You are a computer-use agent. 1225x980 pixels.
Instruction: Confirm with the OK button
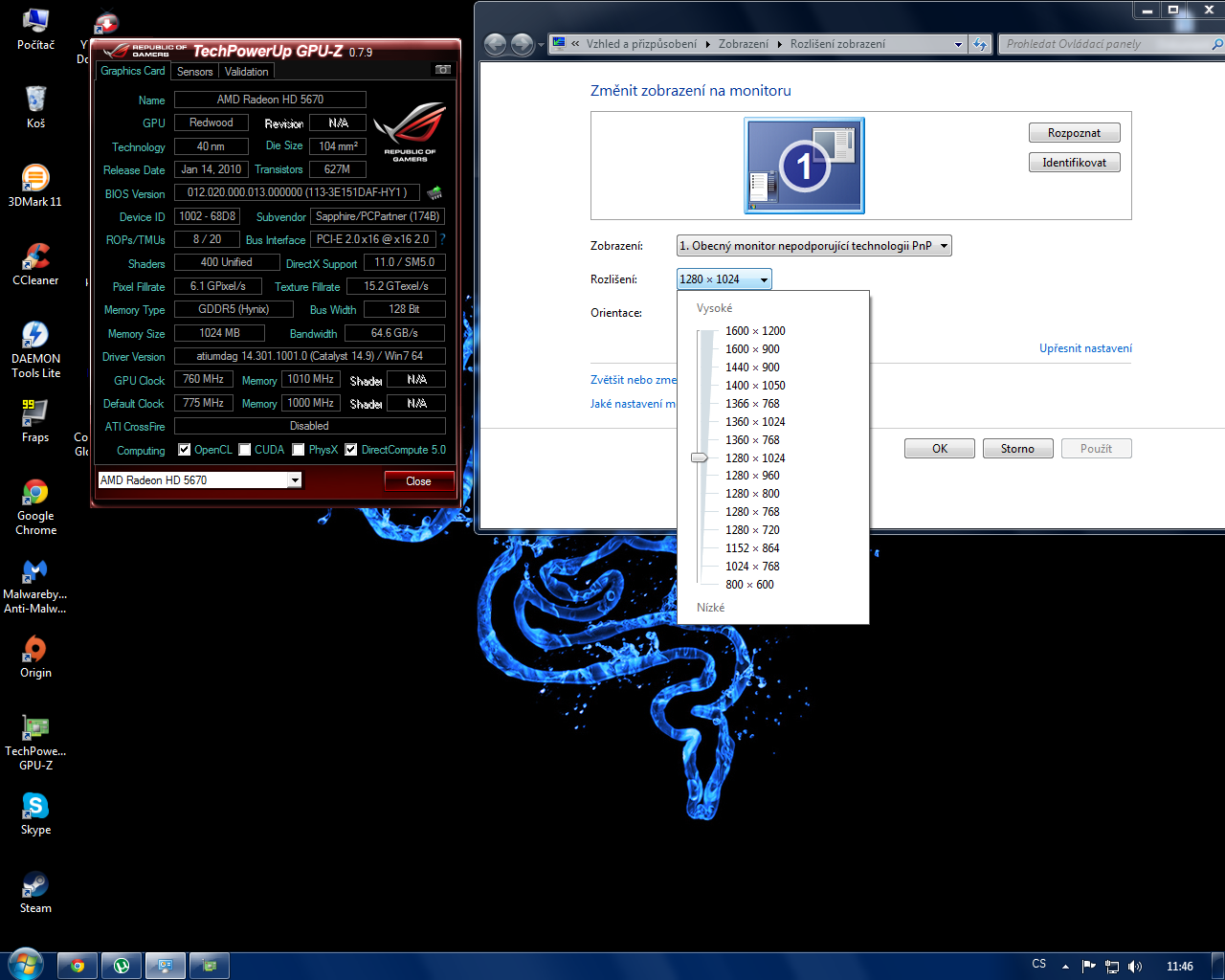coord(940,449)
